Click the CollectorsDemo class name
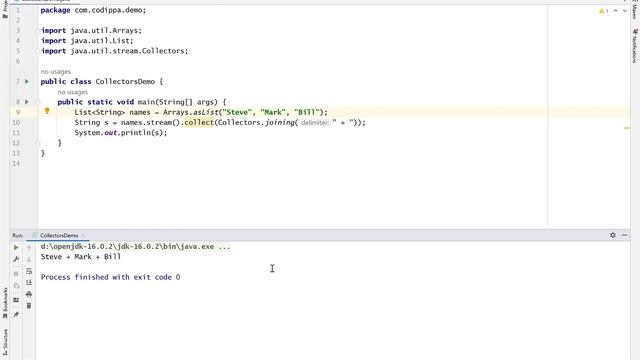The height and width of the screenshot is (360, 640). (125, 82)
